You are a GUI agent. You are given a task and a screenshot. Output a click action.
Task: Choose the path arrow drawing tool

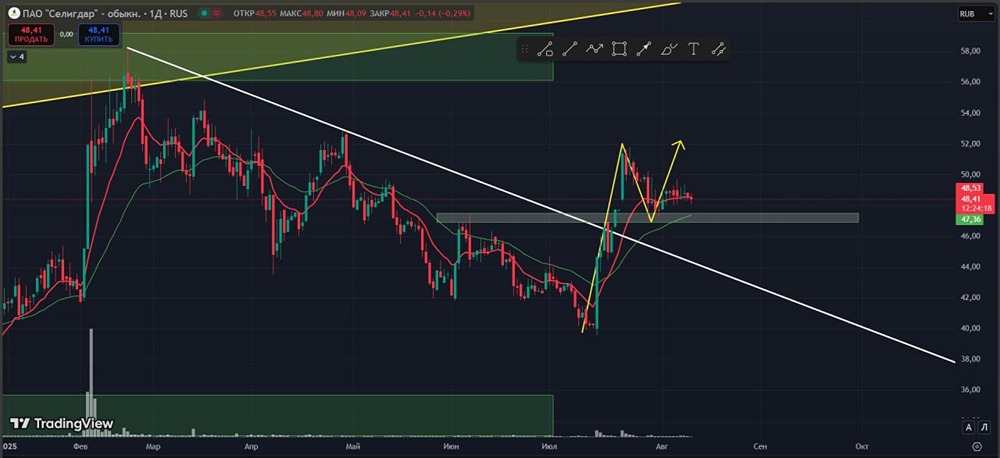(594, 49)
